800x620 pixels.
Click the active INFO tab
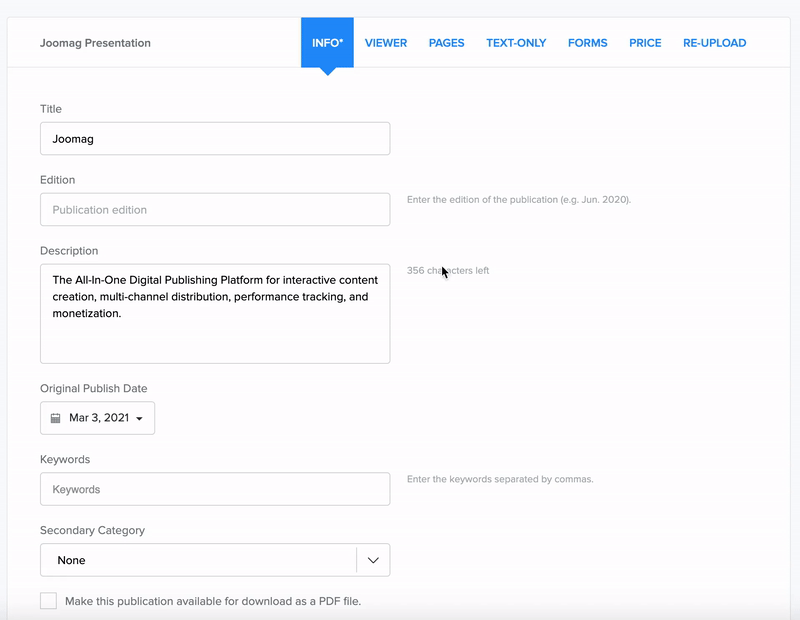click(327, 43)
